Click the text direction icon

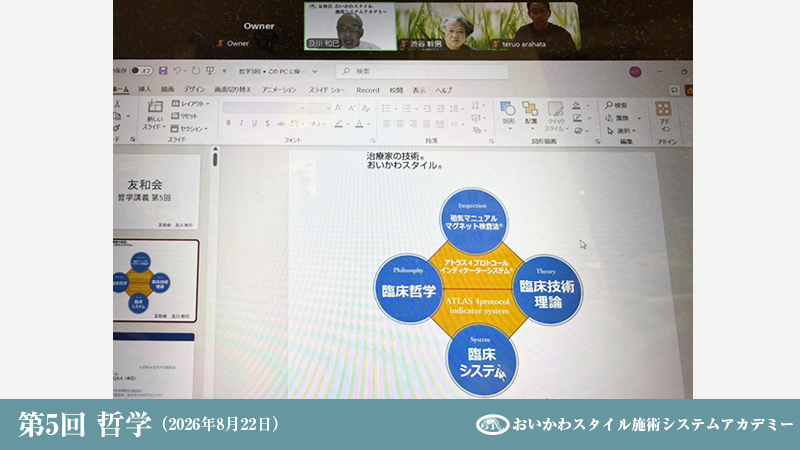click(x=476, y=105)
